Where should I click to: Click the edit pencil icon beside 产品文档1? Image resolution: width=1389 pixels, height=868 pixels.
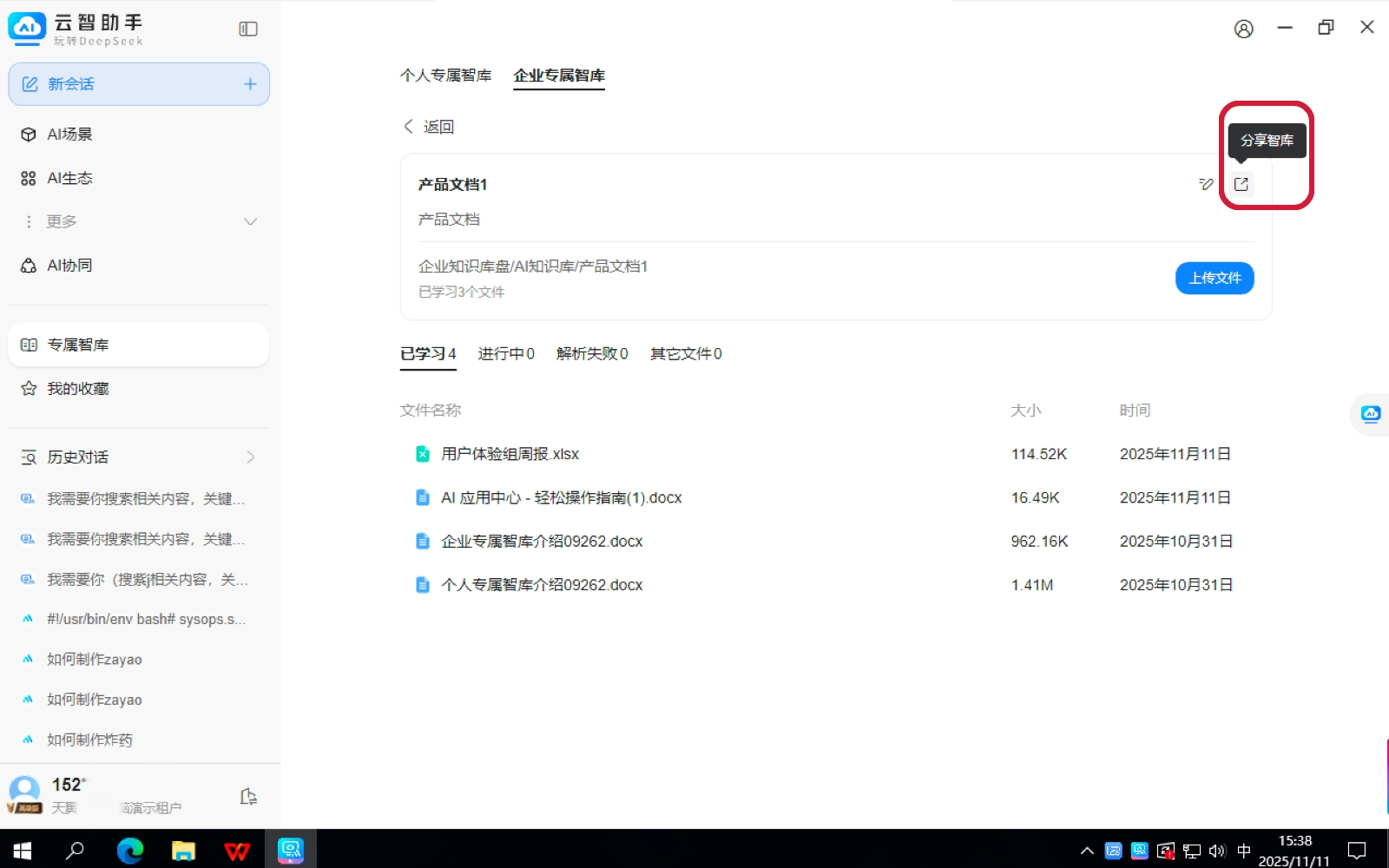[1206, 184]
